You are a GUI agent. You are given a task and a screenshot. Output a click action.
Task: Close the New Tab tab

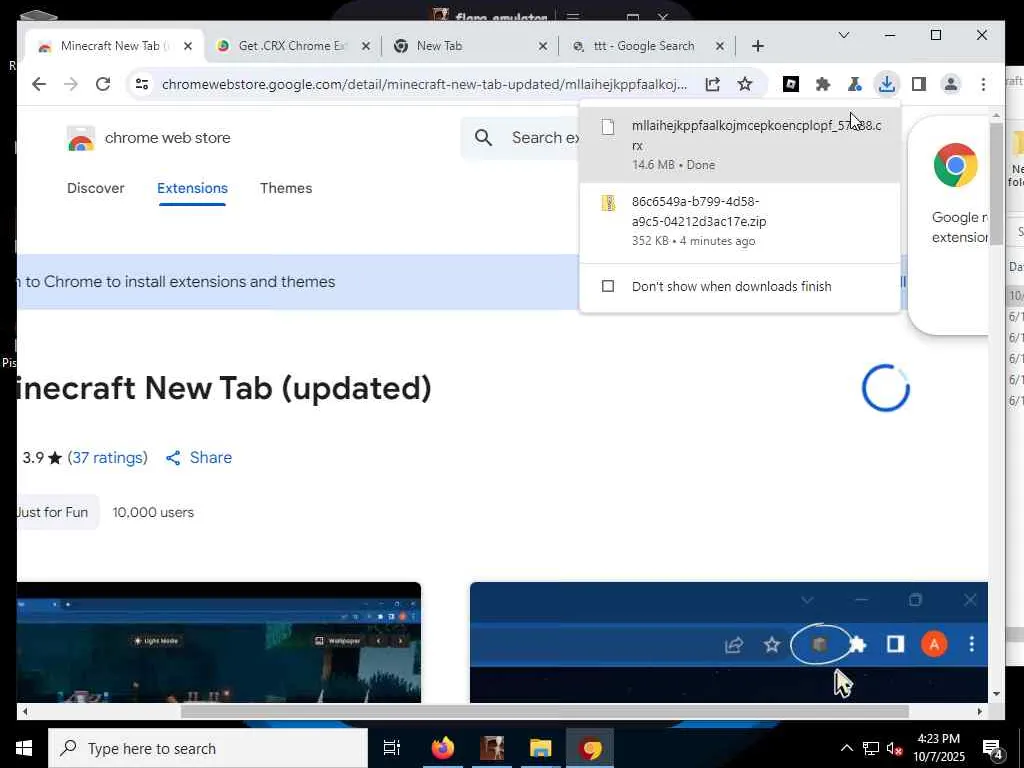[543, 46]
